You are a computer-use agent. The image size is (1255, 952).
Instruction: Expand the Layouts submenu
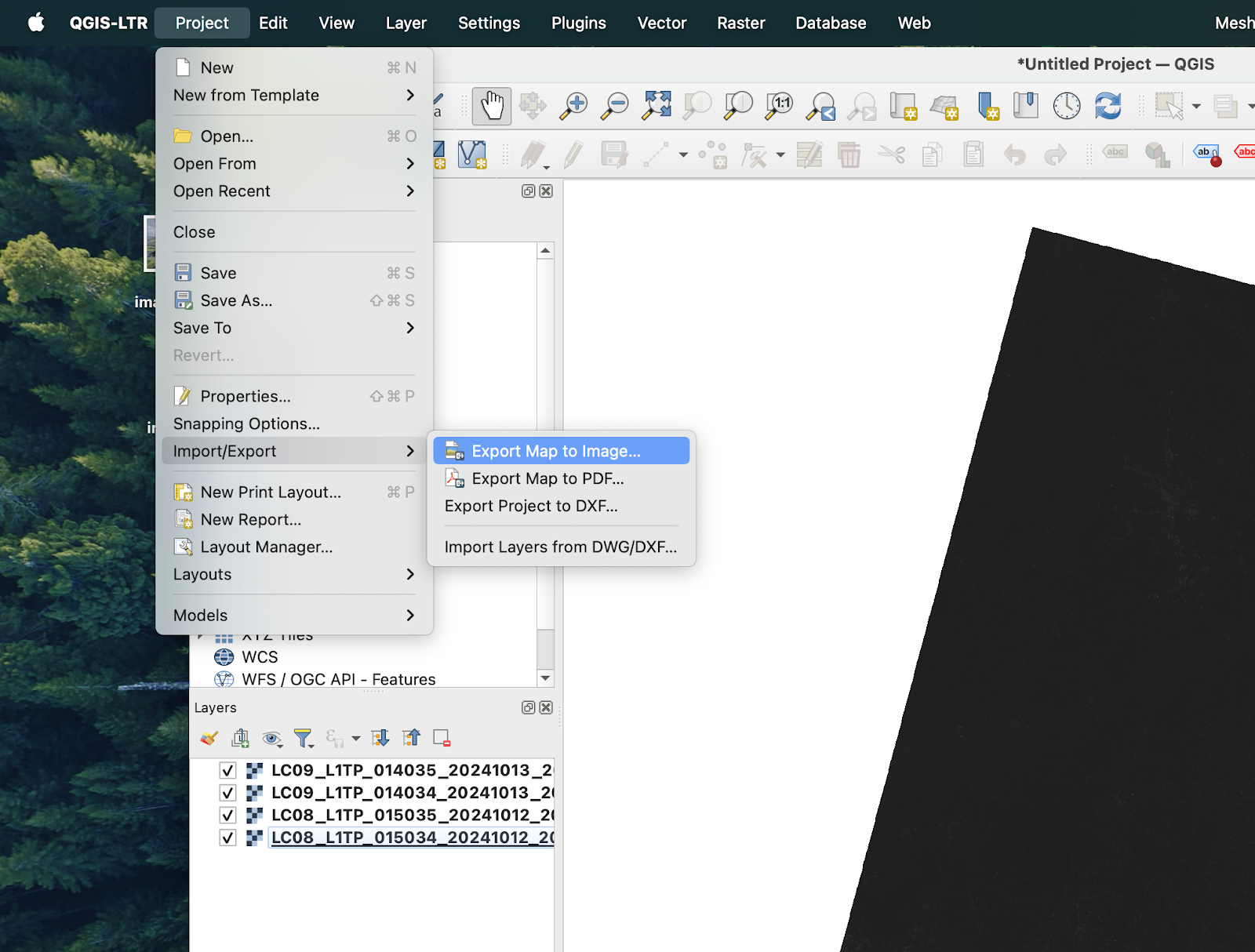294,574
